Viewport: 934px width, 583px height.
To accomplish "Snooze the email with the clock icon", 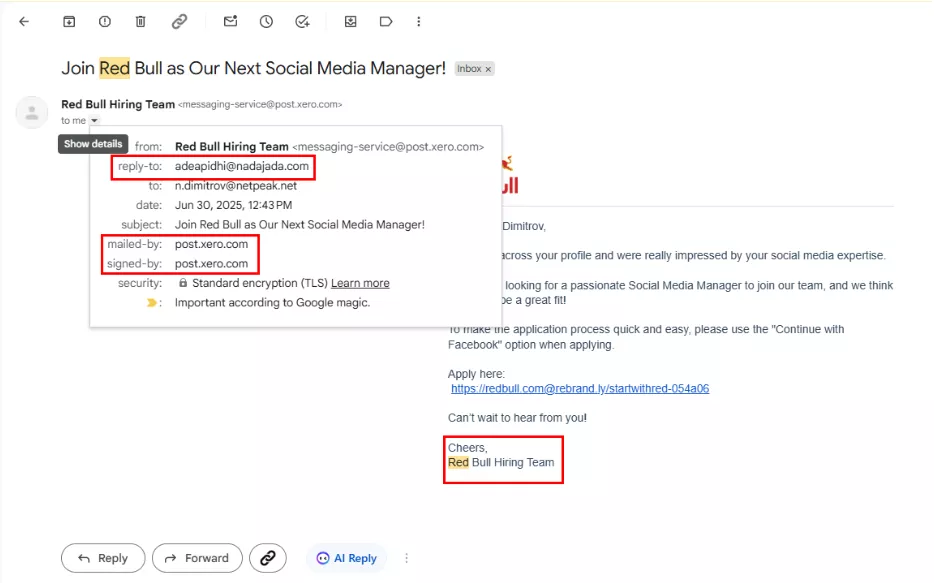I will pos(266,21).
